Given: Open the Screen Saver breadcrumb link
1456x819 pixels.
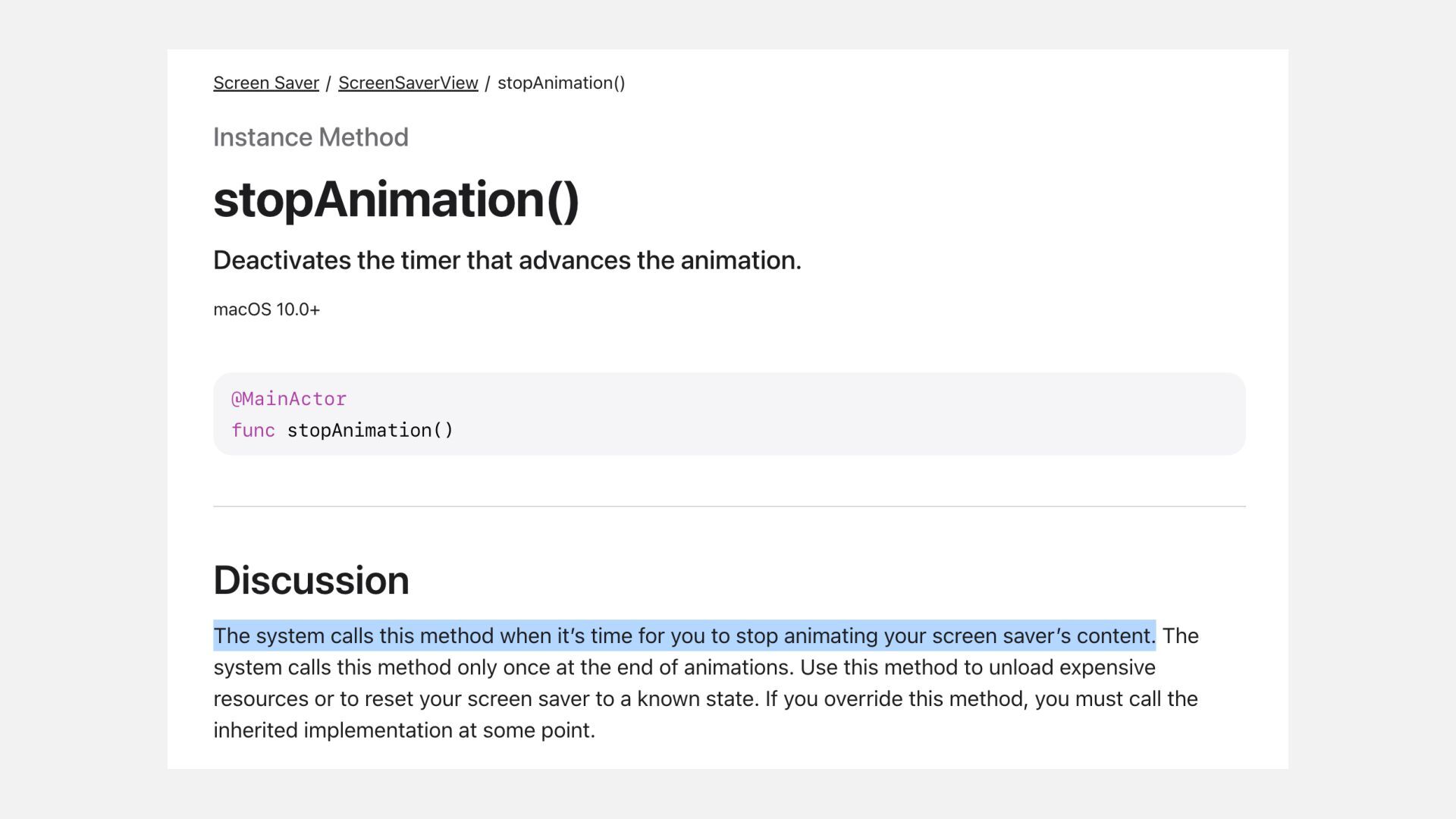Looking at the screenshot, I should pos(265,83).
